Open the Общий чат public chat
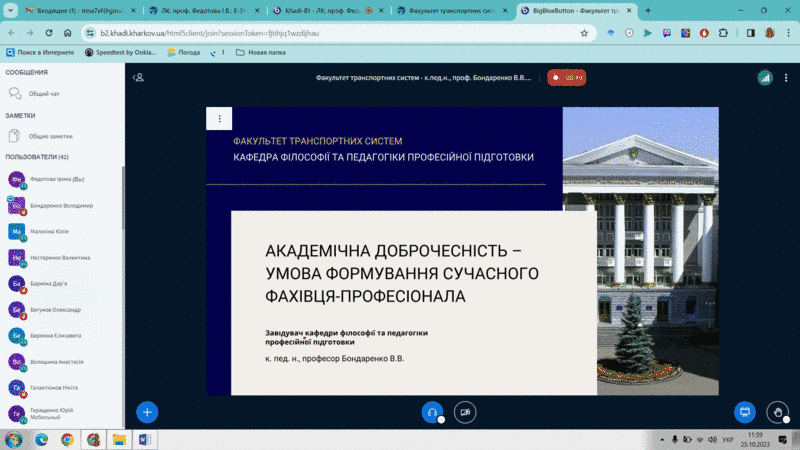 (x=43, y=93)
